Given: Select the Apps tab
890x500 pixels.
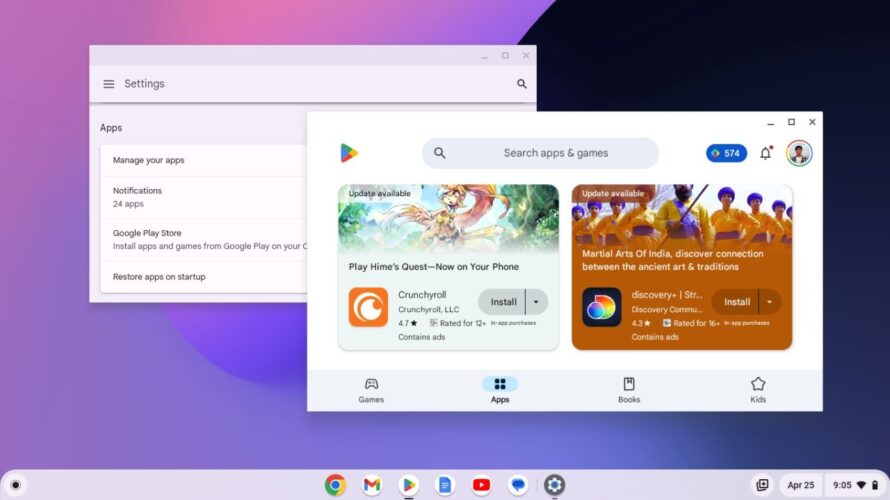Looking at the screenshot, I should pyautogui.click(x=500, y=390).
